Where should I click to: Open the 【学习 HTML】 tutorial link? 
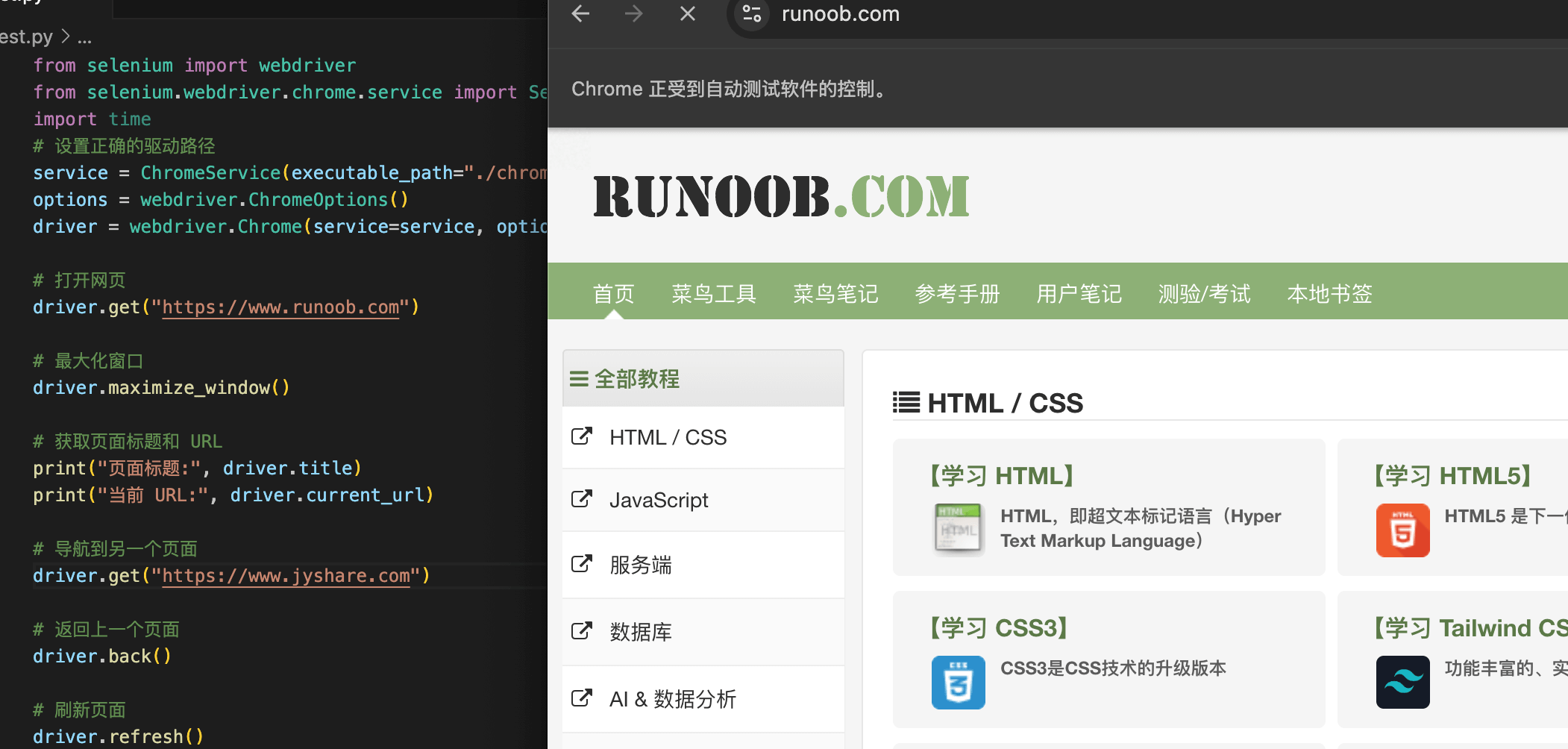pyautogui.click(x=1001, y=475)
